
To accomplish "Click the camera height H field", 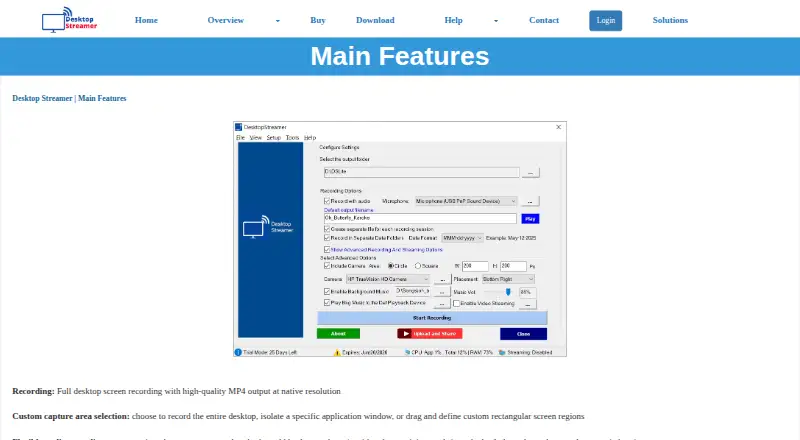I will pyautogui.click(x=513, y=266).
